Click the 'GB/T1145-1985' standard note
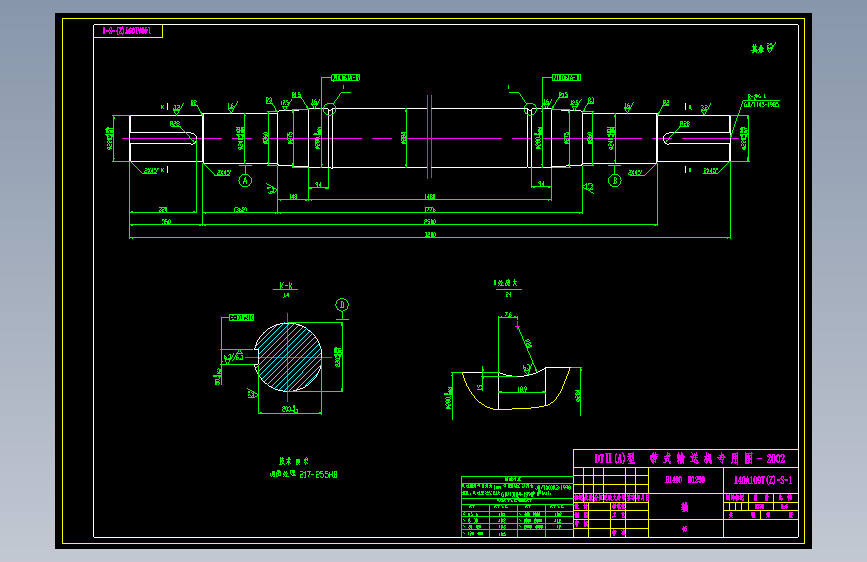Screen dimensions: 867x562 [761, 105]
